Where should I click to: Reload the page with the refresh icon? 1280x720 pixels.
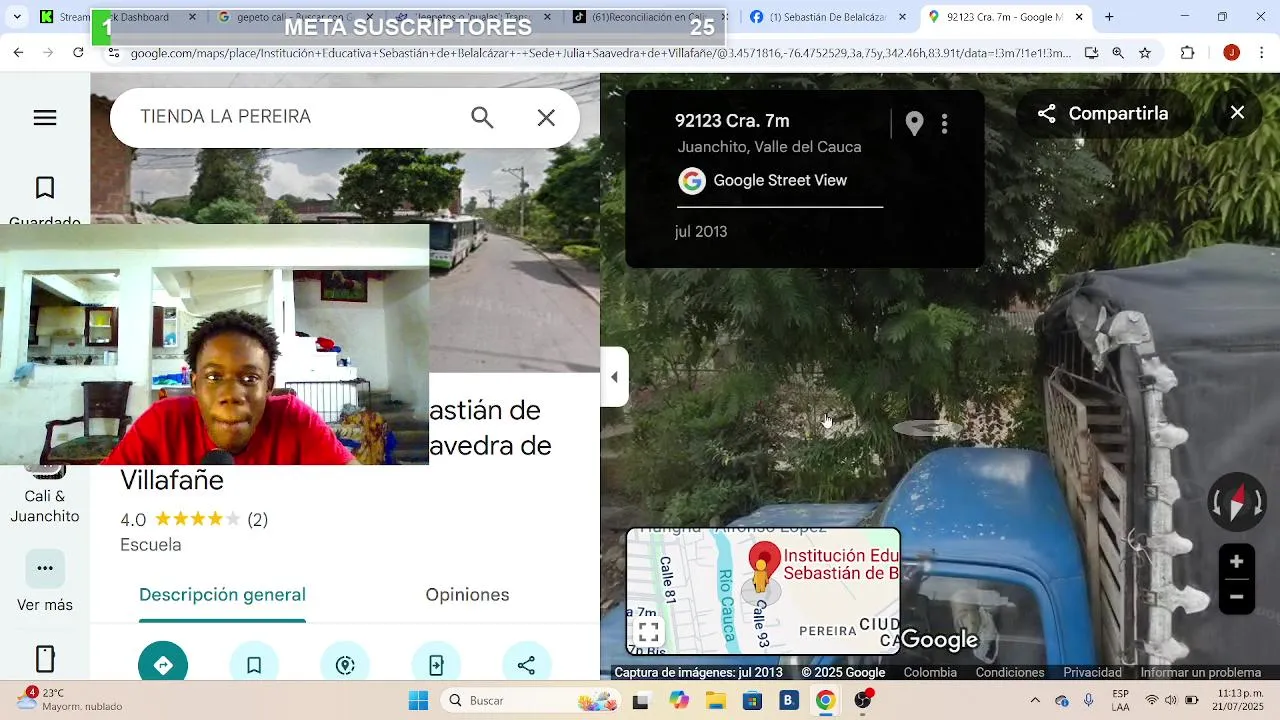(78, 53)
